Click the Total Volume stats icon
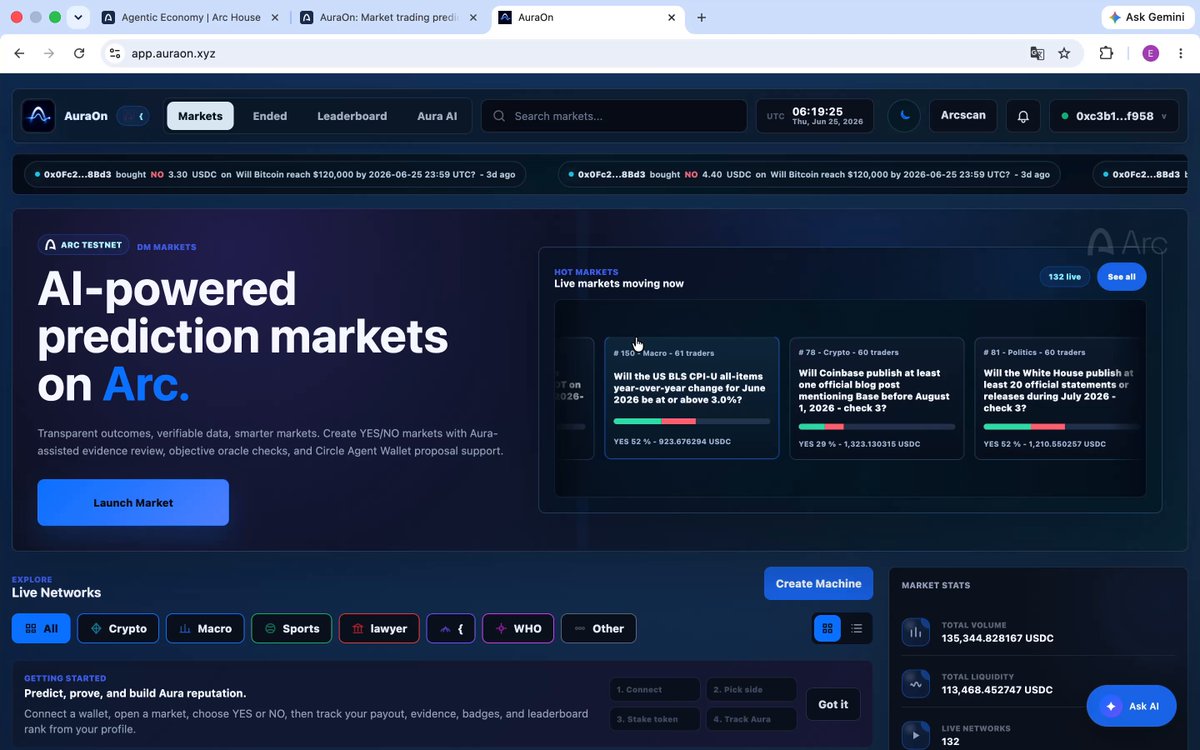This screenshot has height=750, width=1200. pos(916,632)
